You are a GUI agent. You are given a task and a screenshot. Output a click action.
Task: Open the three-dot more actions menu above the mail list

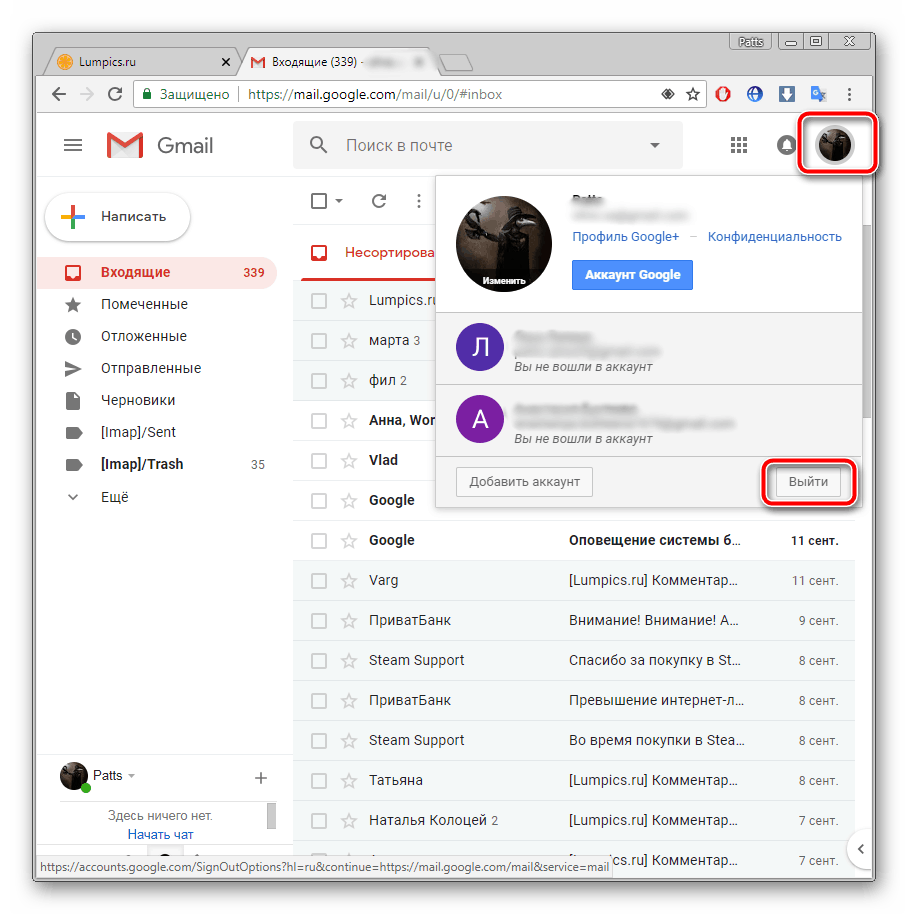(x=418, y=201)
